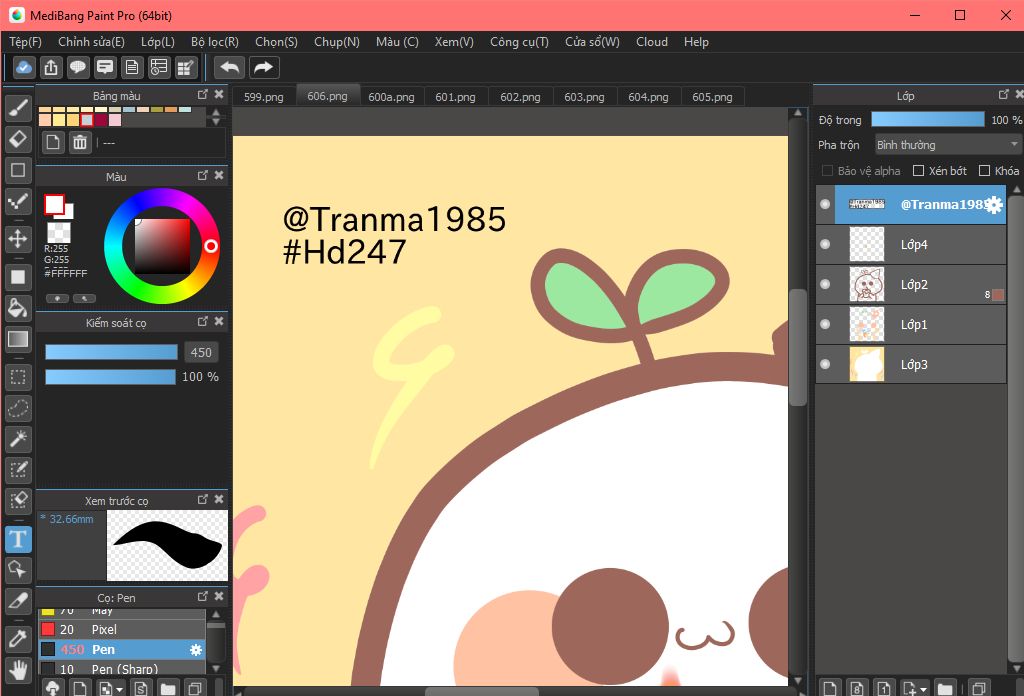Open settings gear on the Pen brush row
Viewport: 1024px width, 696px height.
click(195, 650)
